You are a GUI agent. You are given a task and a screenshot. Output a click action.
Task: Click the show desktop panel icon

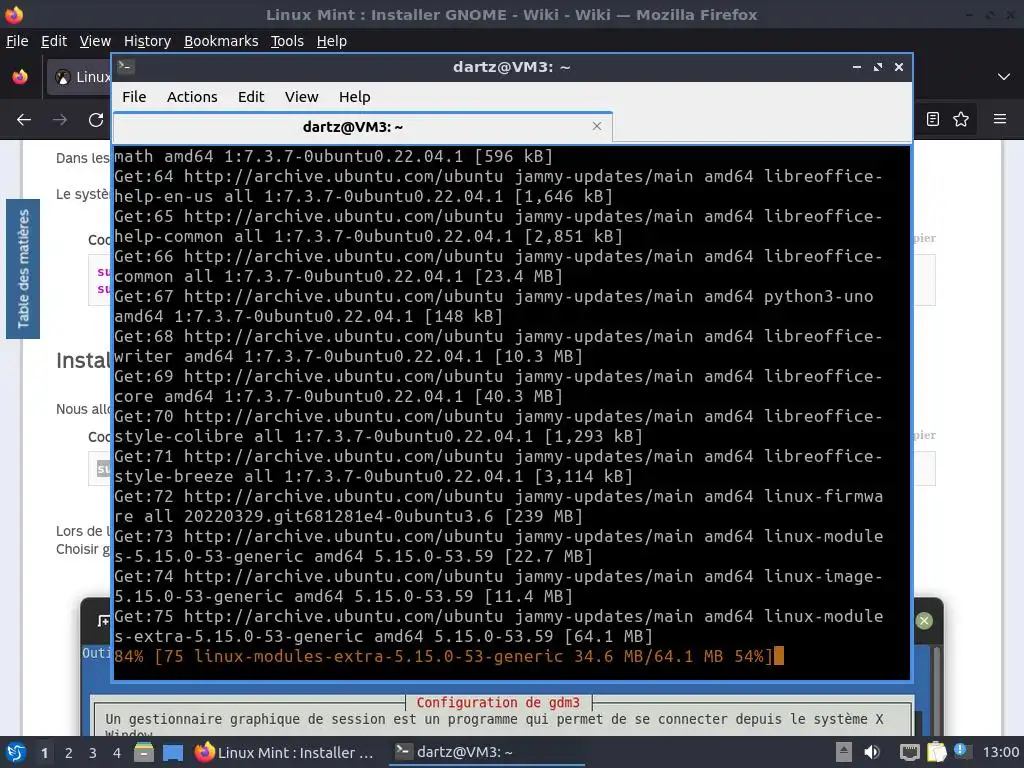click(x=172, y=752)
